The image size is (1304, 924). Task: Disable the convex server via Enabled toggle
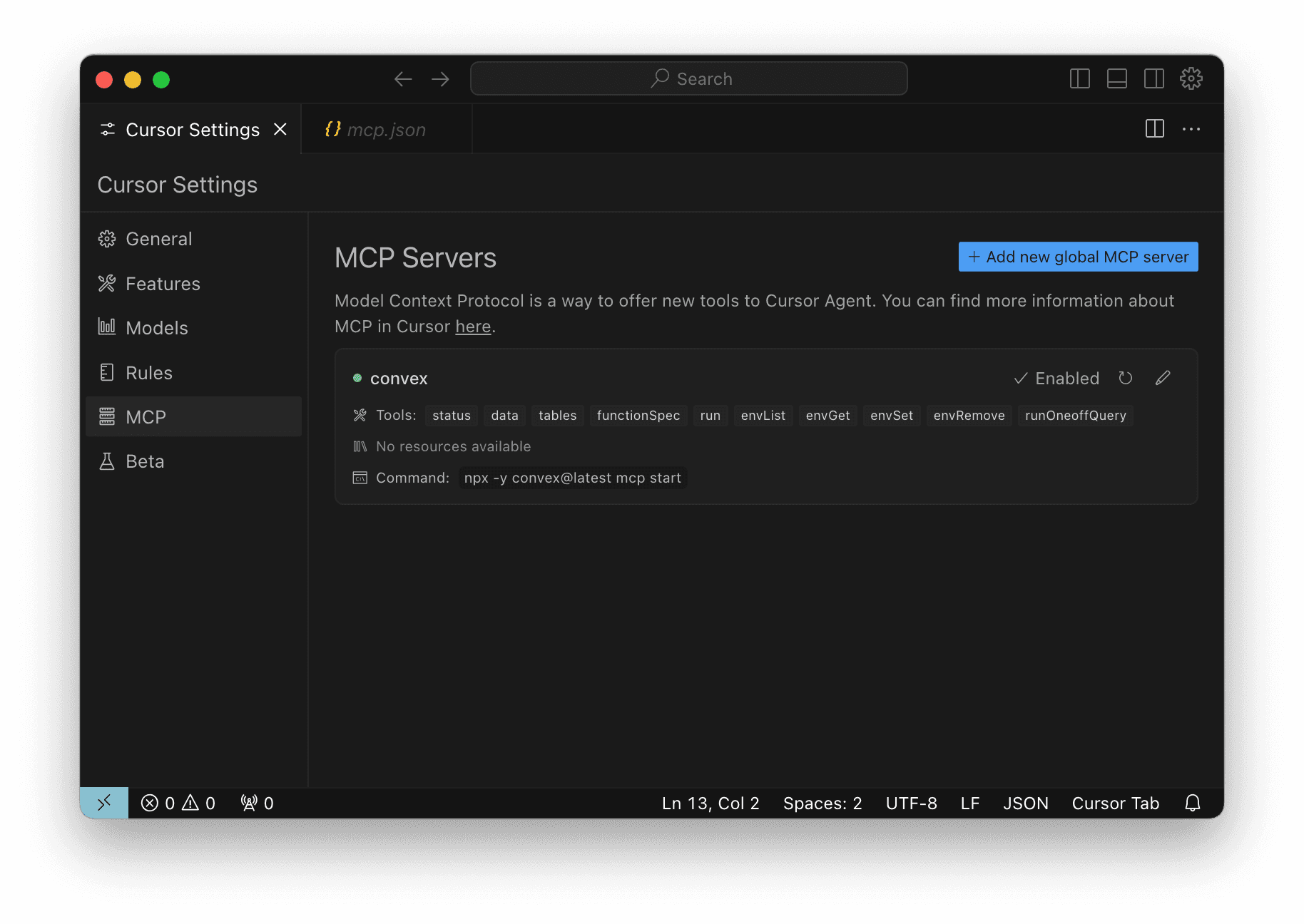[x=1056, y=379]
